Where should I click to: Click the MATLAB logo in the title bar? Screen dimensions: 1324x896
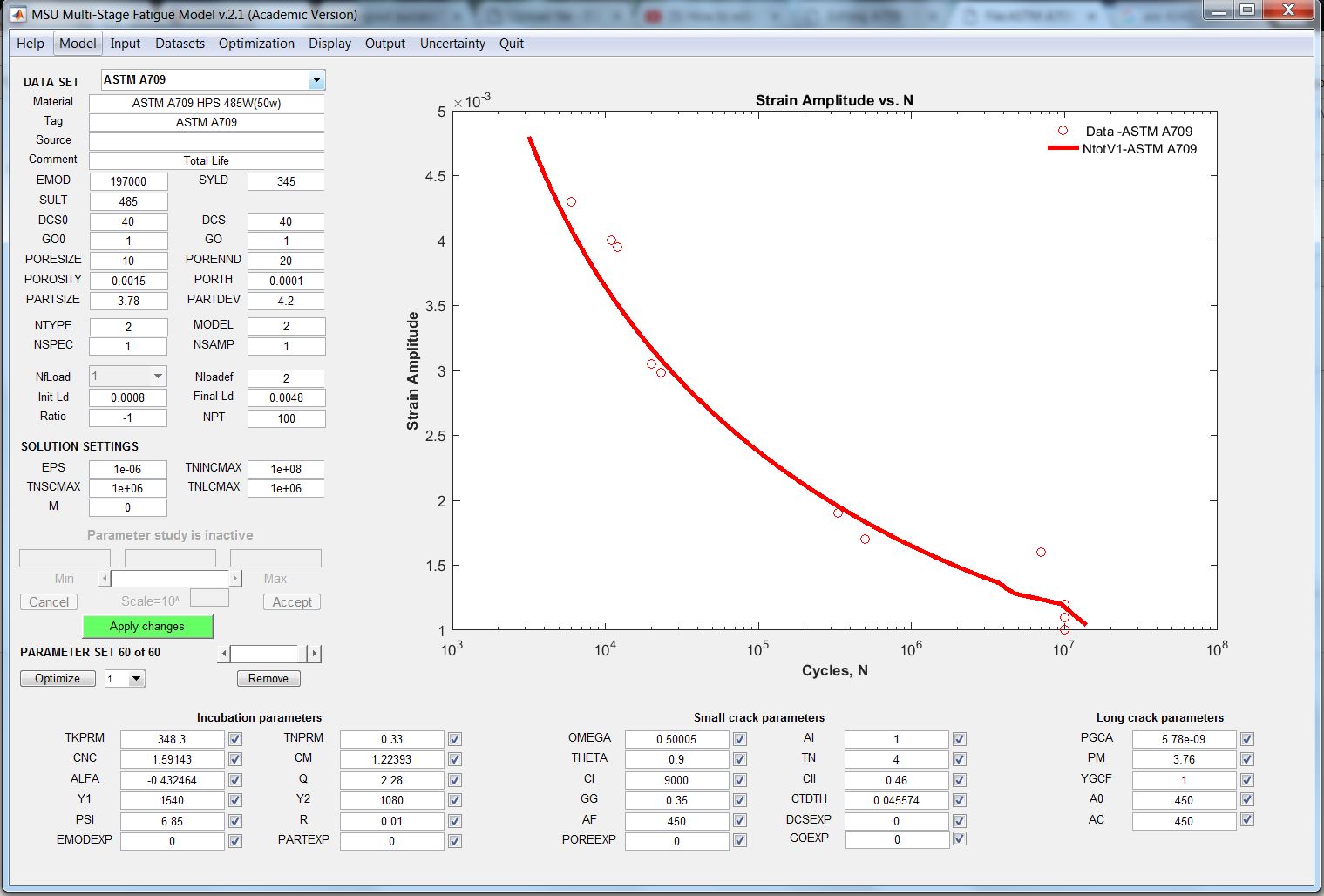(x=17, y=14)
